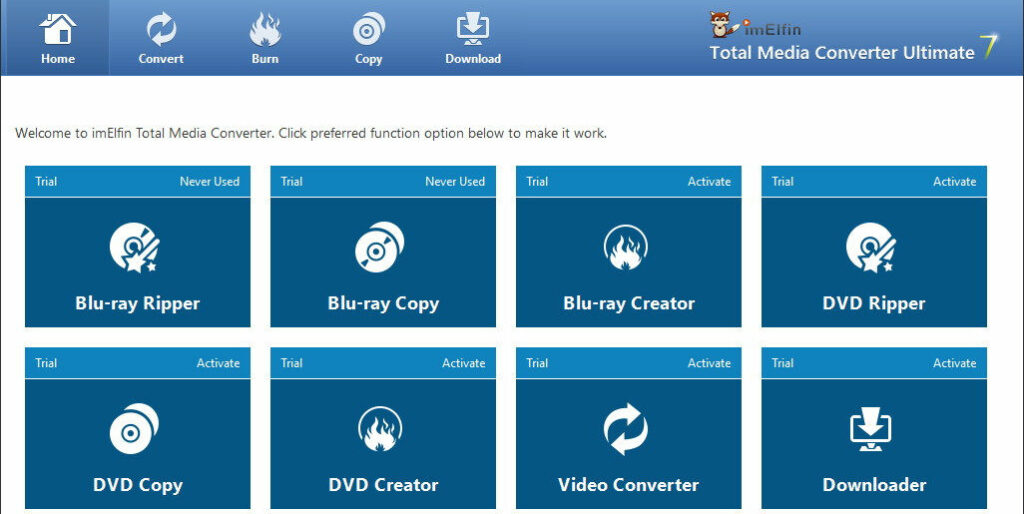Image resolution: width=1024 pixels, height=514 pixels.
Task: Click Activate on the DVD Ripper tile
Action: pos(955,182)
